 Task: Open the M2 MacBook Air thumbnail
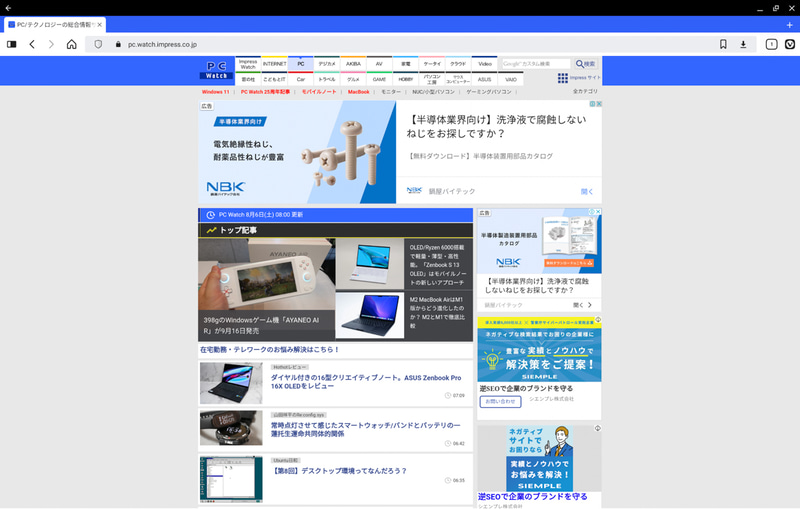pyautogui.click(x=370, y=315)
